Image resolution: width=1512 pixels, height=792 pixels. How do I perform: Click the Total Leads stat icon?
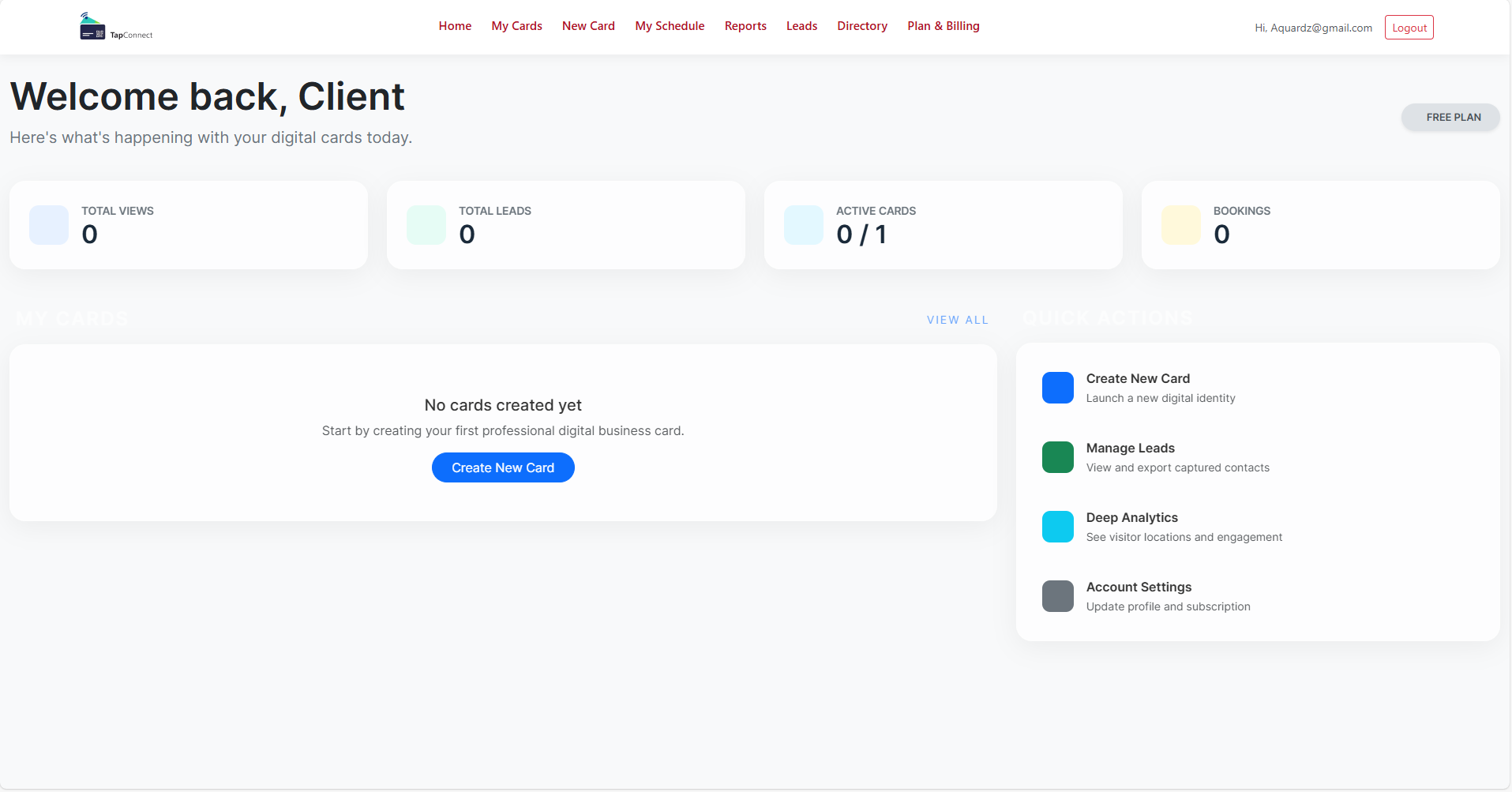click(x=426, y=224)
